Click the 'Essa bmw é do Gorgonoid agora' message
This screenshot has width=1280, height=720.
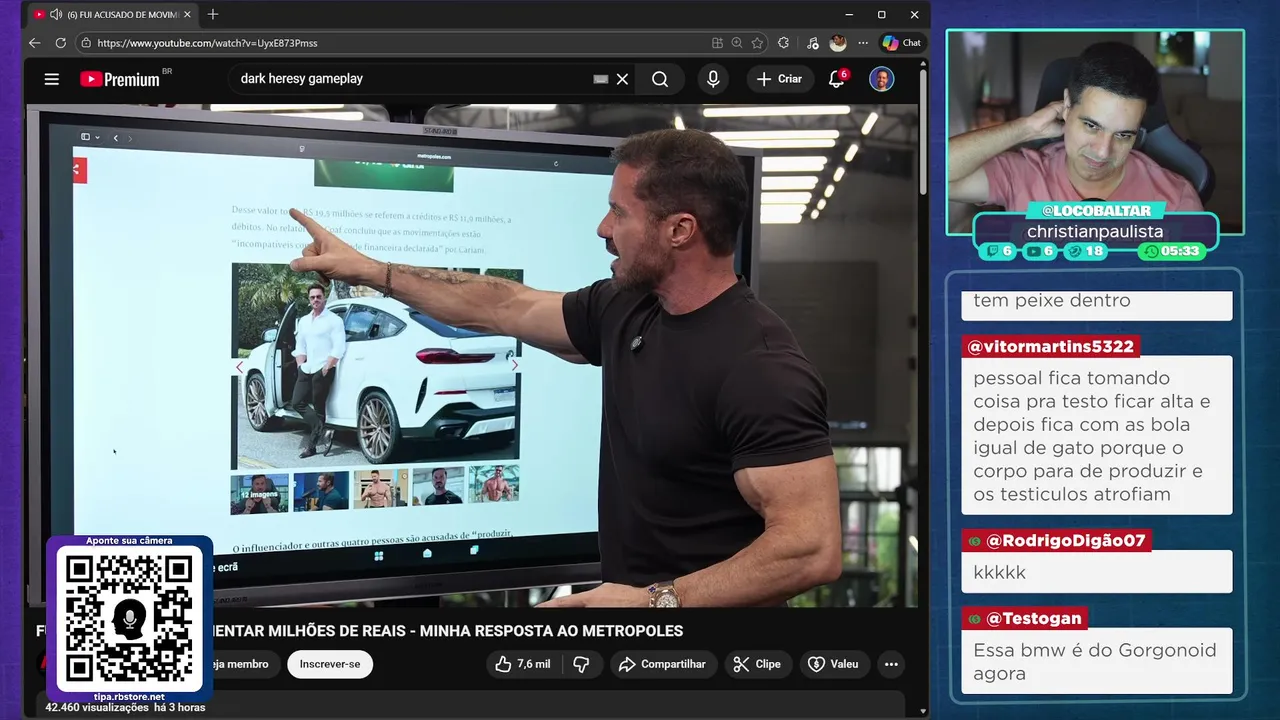click(1097, 661)
